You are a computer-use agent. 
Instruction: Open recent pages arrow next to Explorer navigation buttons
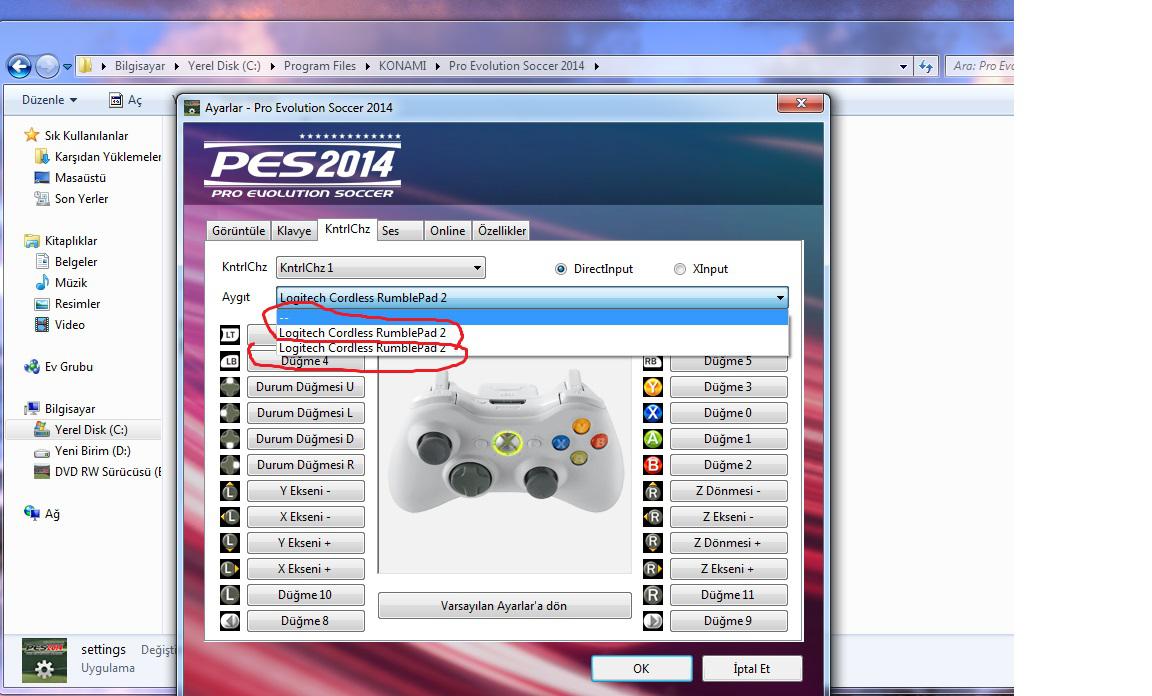(x=67, y=66)
